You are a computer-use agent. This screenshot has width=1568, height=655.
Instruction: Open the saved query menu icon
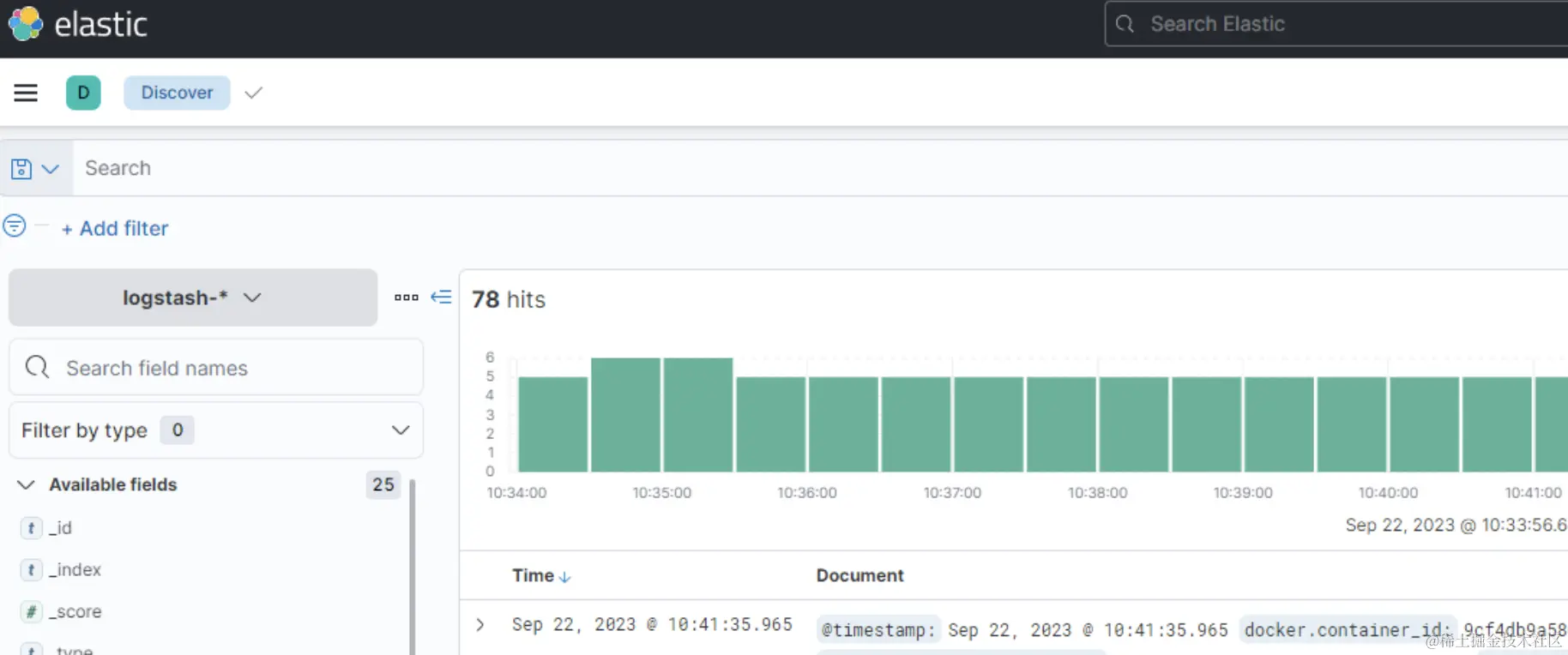[34, 169]
